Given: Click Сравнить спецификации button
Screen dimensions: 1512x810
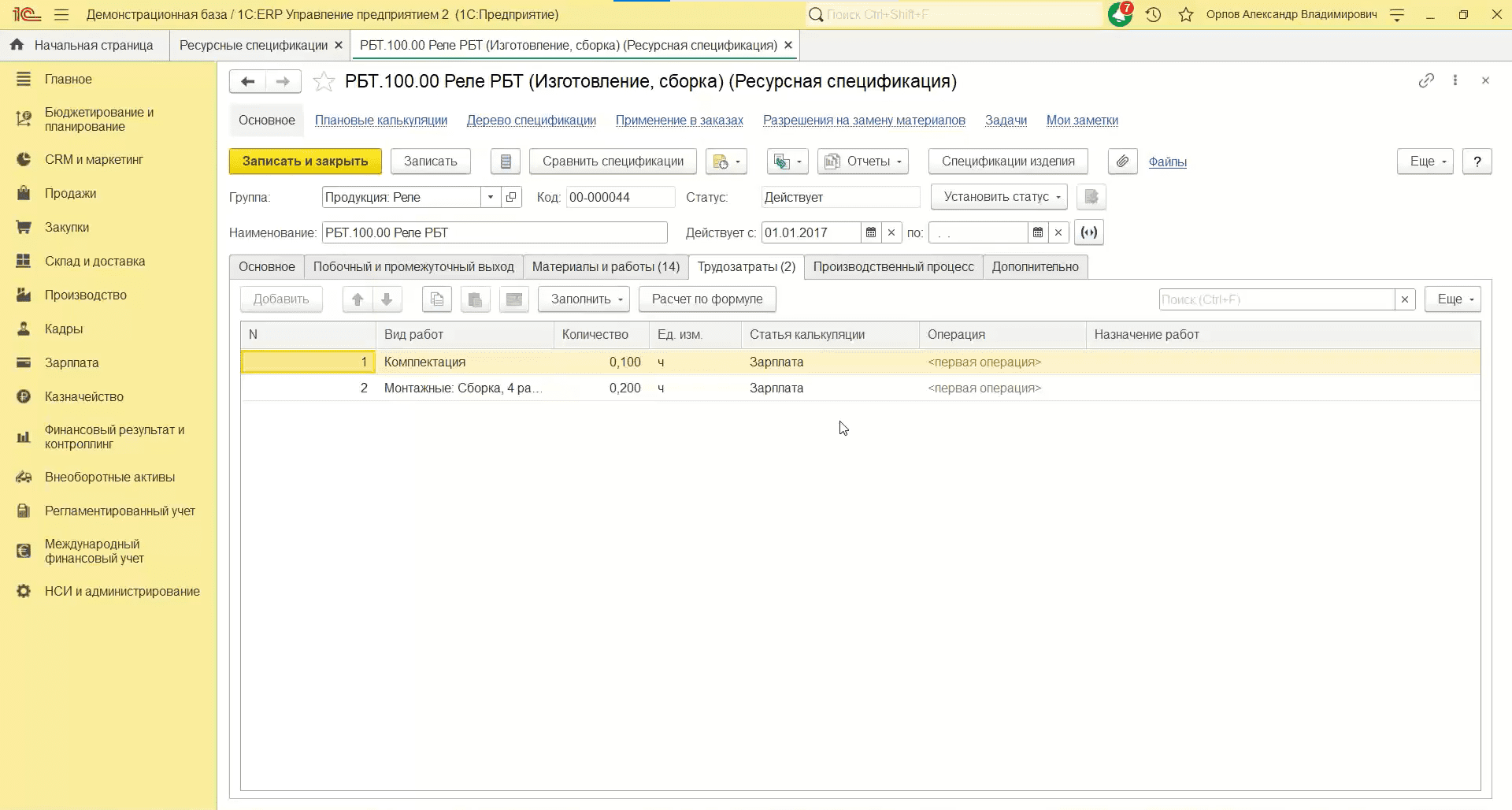Looking at the screenshot, I should click(613, 162).
